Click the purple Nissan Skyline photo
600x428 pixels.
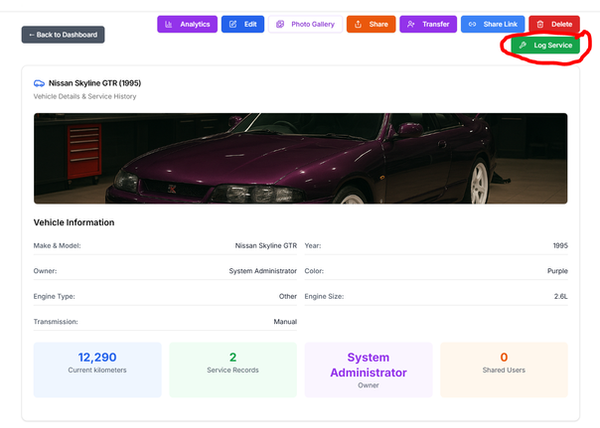[x=300, y=158]
